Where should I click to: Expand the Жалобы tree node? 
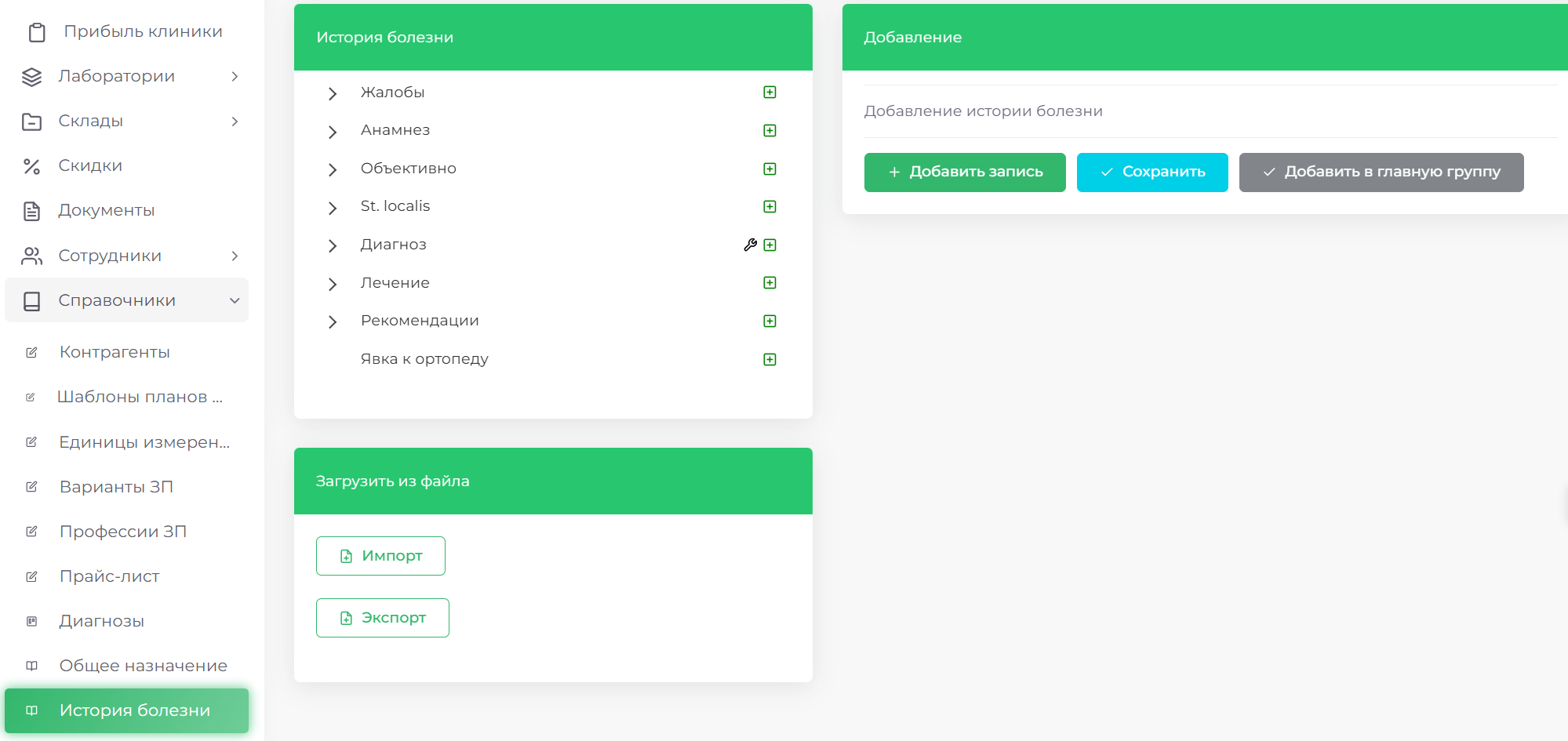(333, 93)
